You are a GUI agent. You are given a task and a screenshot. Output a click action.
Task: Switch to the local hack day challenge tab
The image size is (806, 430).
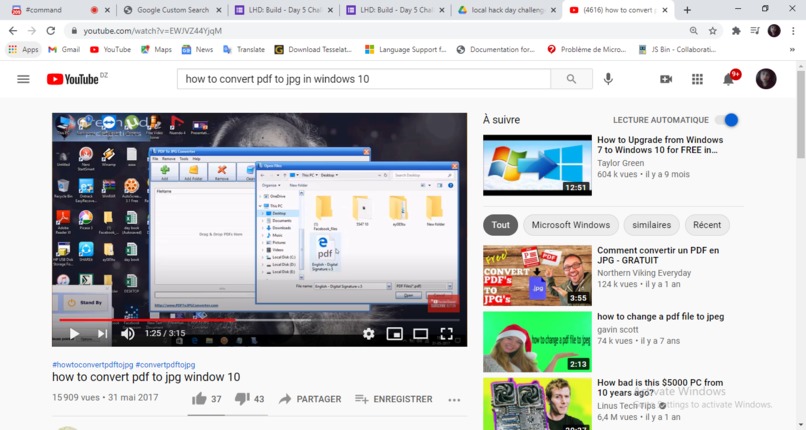click(x=507, y=10)
